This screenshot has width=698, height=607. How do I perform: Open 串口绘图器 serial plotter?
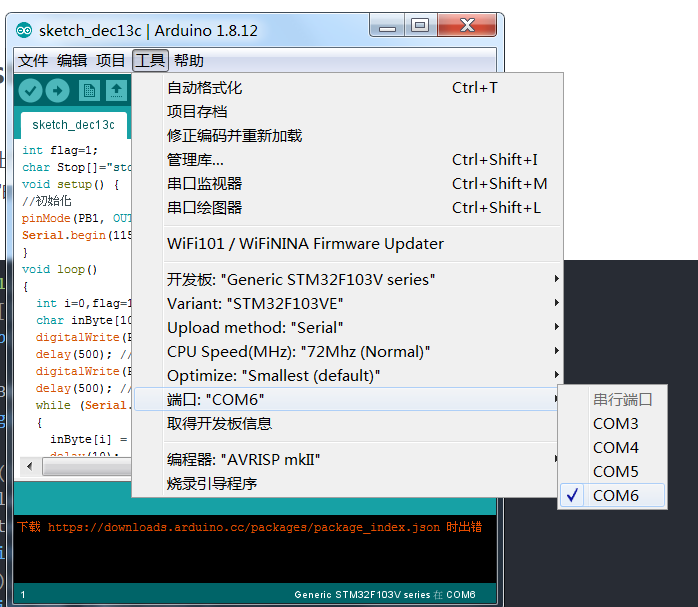(x=347, y=208)
